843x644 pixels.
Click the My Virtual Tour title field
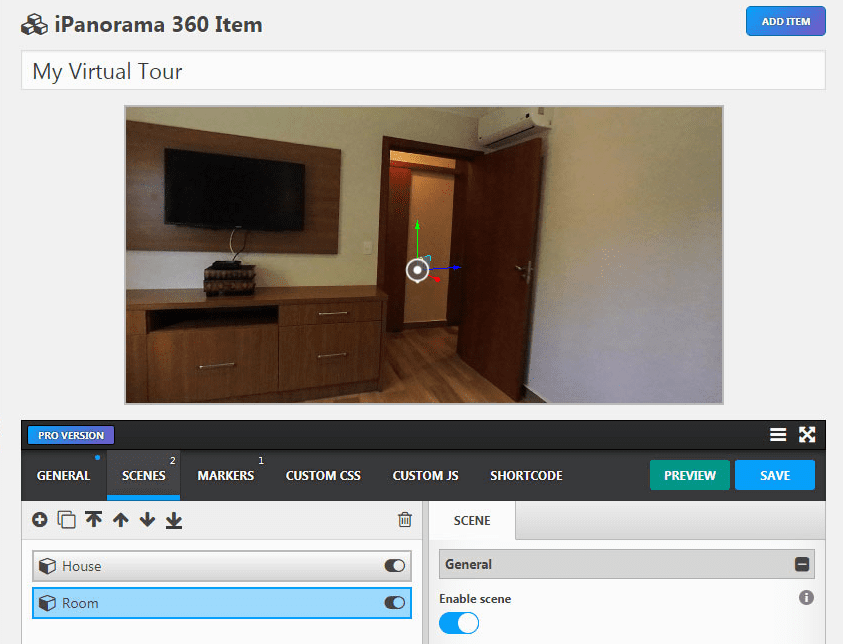point(200,70)
